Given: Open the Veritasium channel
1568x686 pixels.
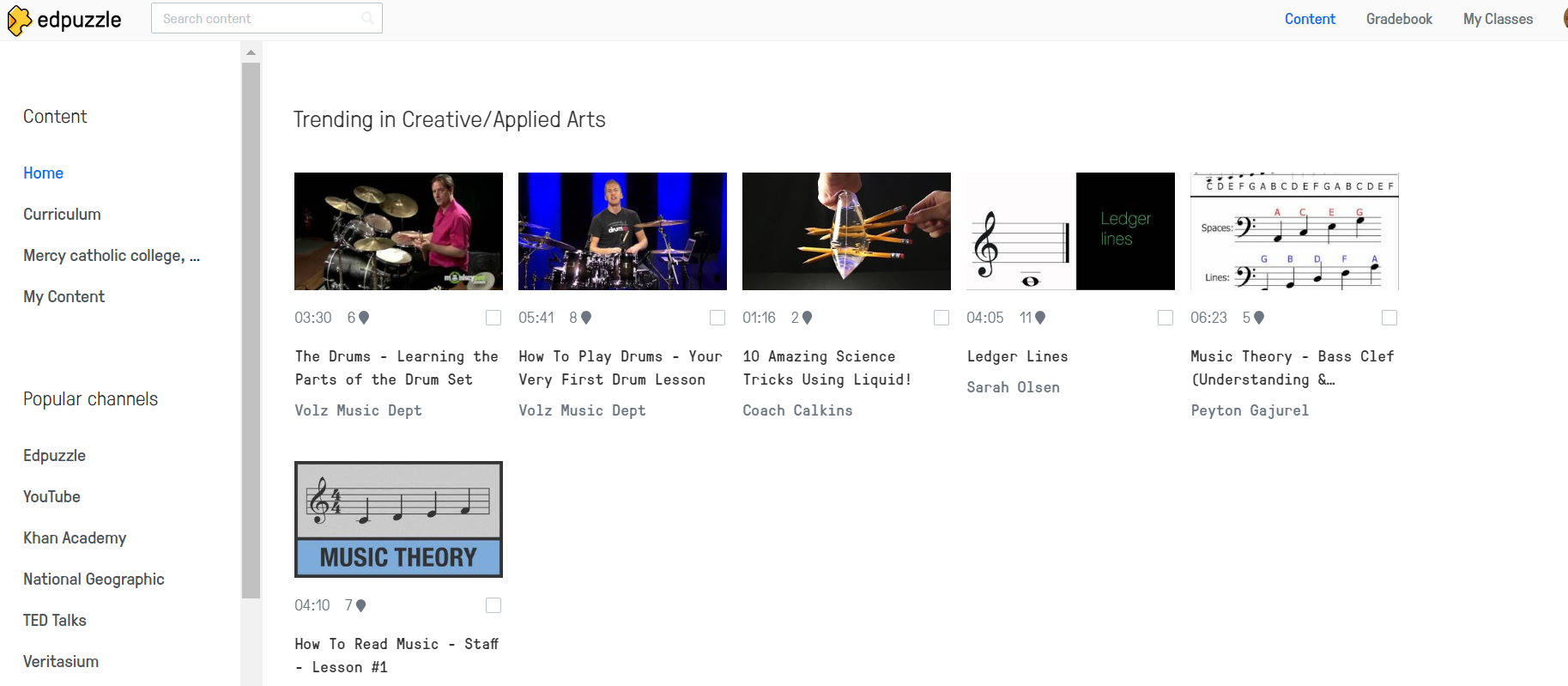Looking at the screenshot, I should coord(61,661).
